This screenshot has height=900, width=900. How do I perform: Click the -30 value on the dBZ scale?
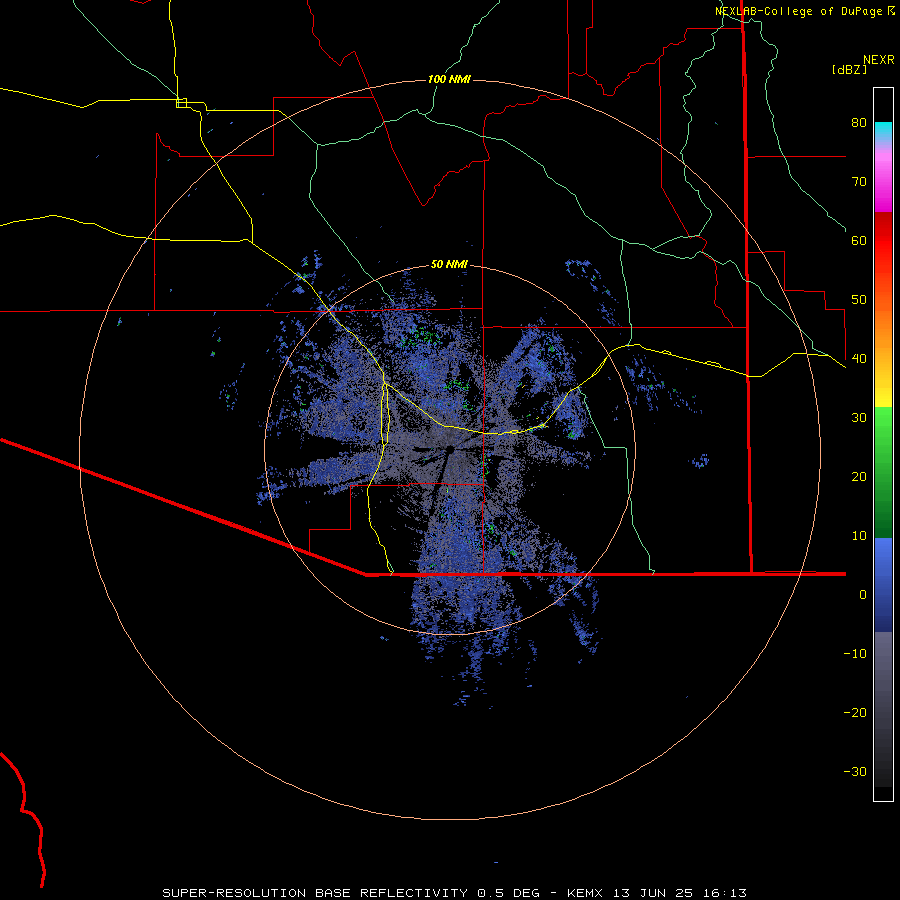coord(855,771)
